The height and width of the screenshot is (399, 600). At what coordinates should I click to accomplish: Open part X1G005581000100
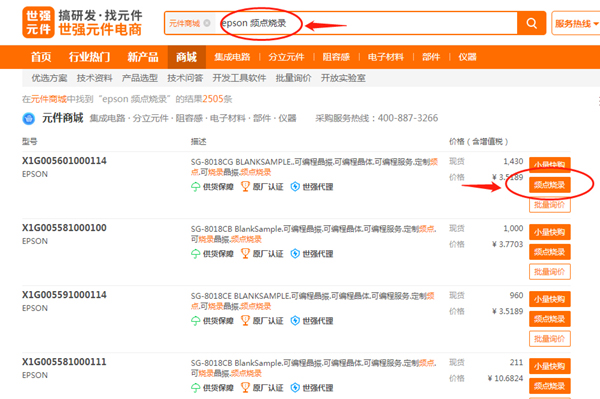coord(64,228)
